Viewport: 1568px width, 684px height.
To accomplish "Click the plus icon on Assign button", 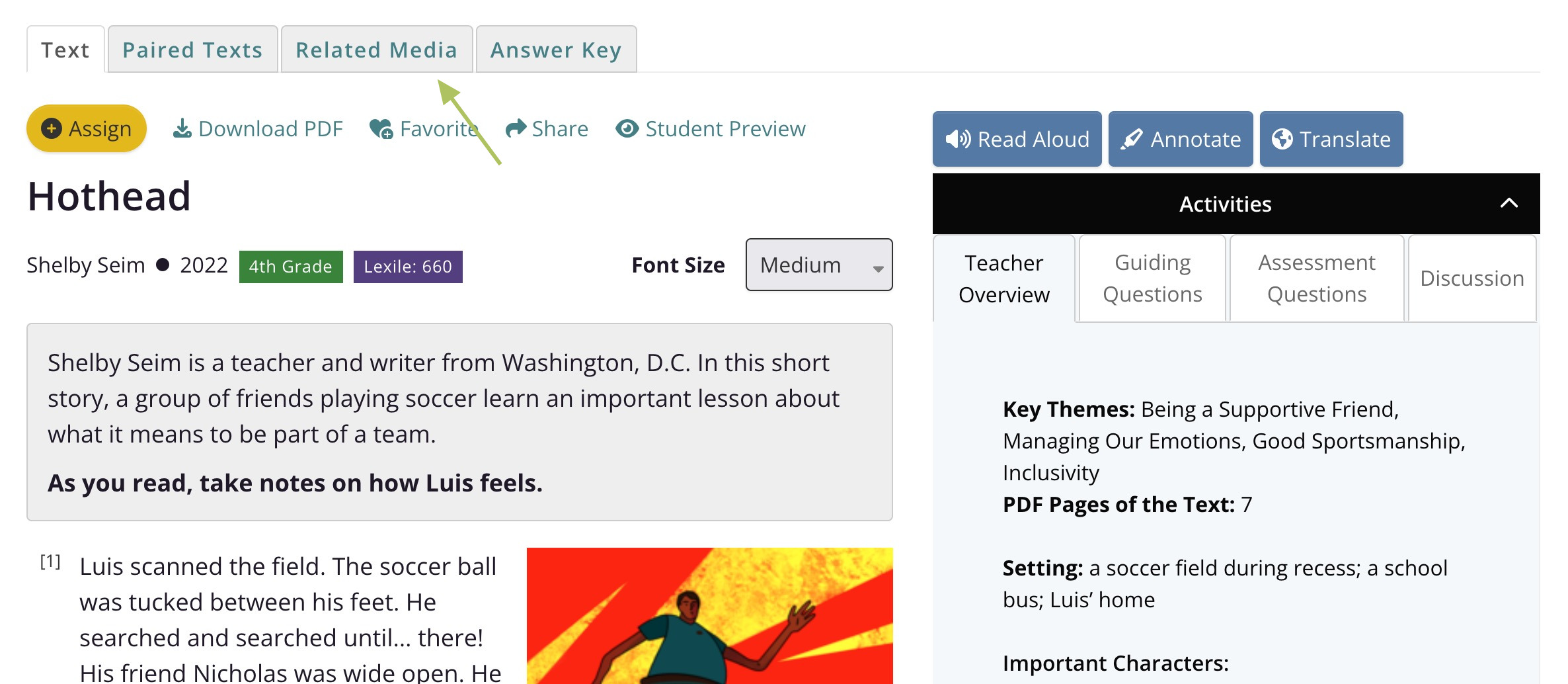I will click(52, 128).
